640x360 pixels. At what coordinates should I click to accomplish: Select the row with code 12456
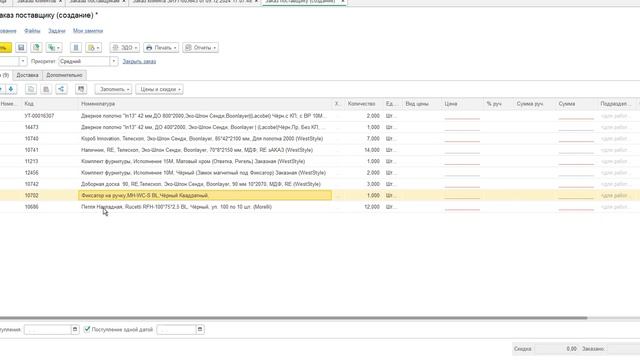point(320,173)
